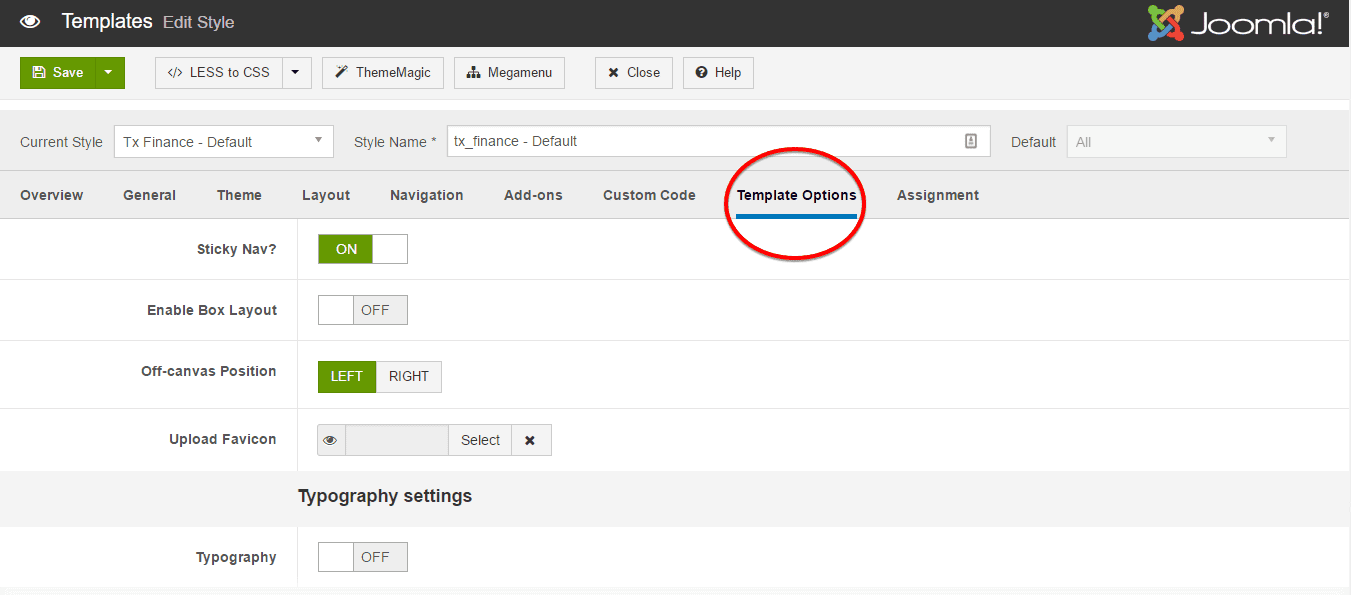Image resolution: width=1351 pixels, height=595 pixels.
Task: Switch to the Add-ons tab
Action: coord(533,195)
